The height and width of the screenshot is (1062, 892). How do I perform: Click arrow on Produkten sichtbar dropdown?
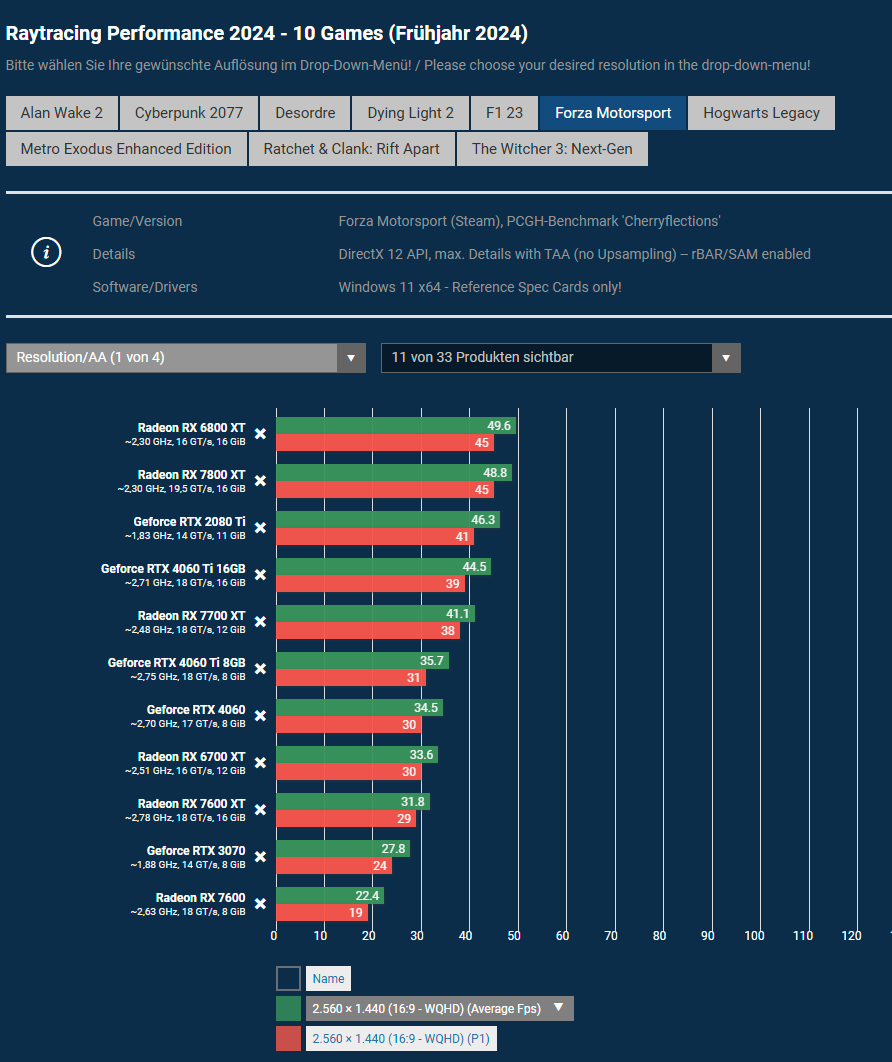point(726,358)
